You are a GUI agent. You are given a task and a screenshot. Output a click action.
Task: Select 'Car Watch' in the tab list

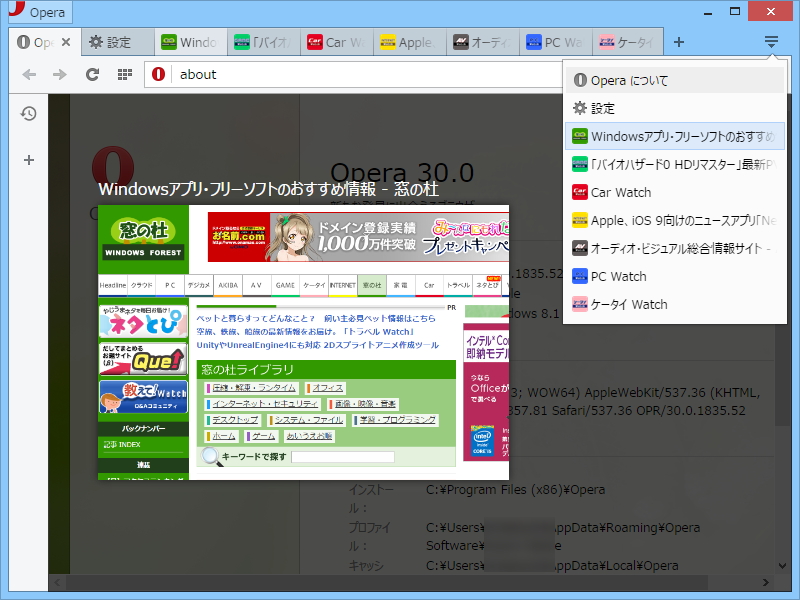[674, 192]
